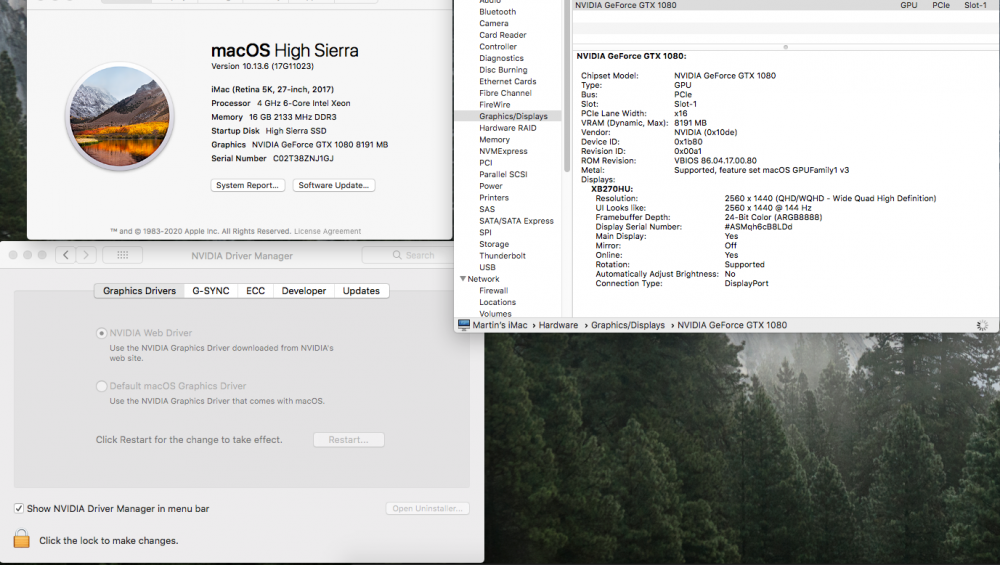Select Hardware RAID in the sidebar

tap(508, 128)
